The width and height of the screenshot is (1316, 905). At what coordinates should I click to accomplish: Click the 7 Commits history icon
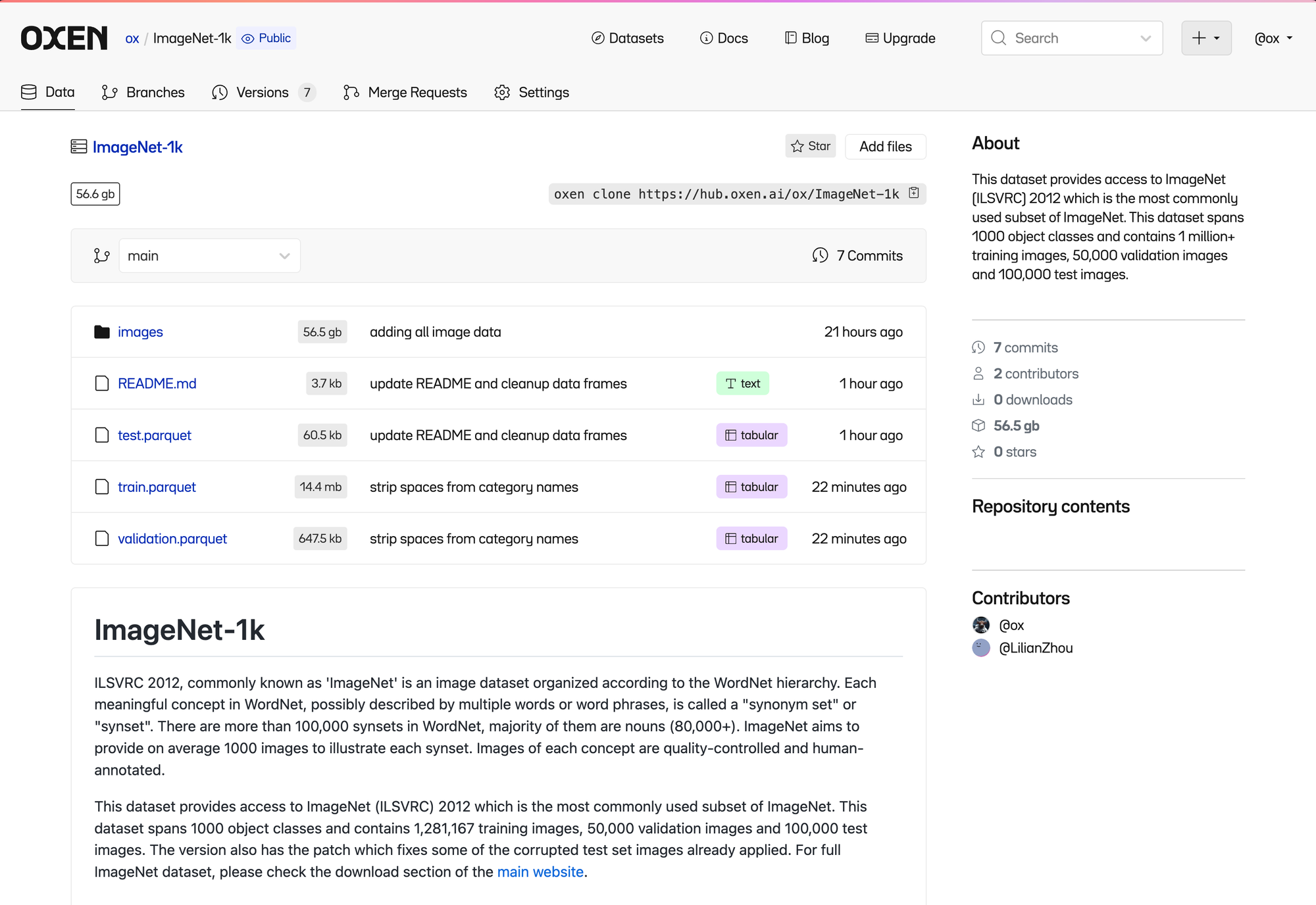tap(820, 255)
